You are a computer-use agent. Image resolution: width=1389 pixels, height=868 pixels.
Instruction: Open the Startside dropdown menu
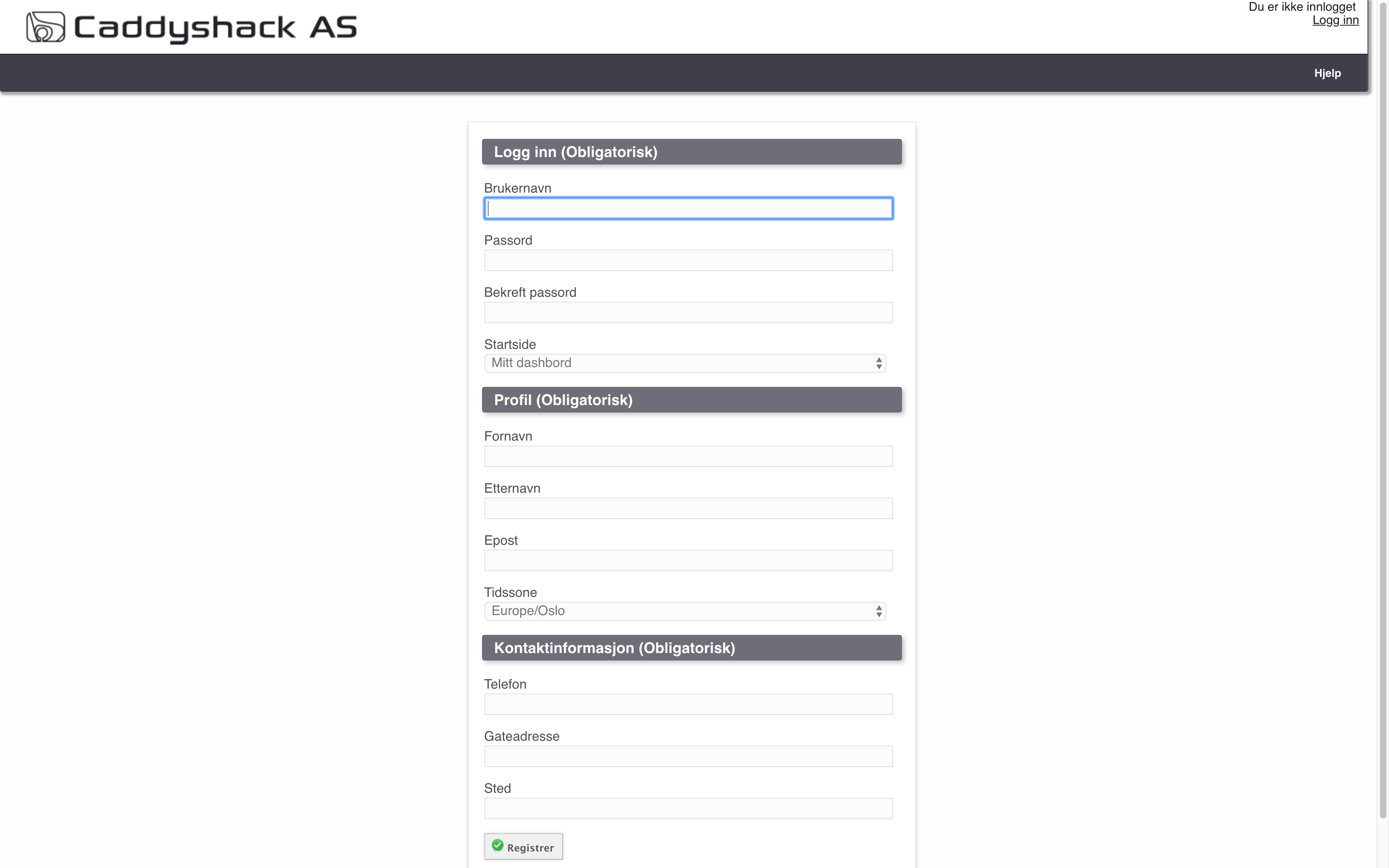coord(685,363)
